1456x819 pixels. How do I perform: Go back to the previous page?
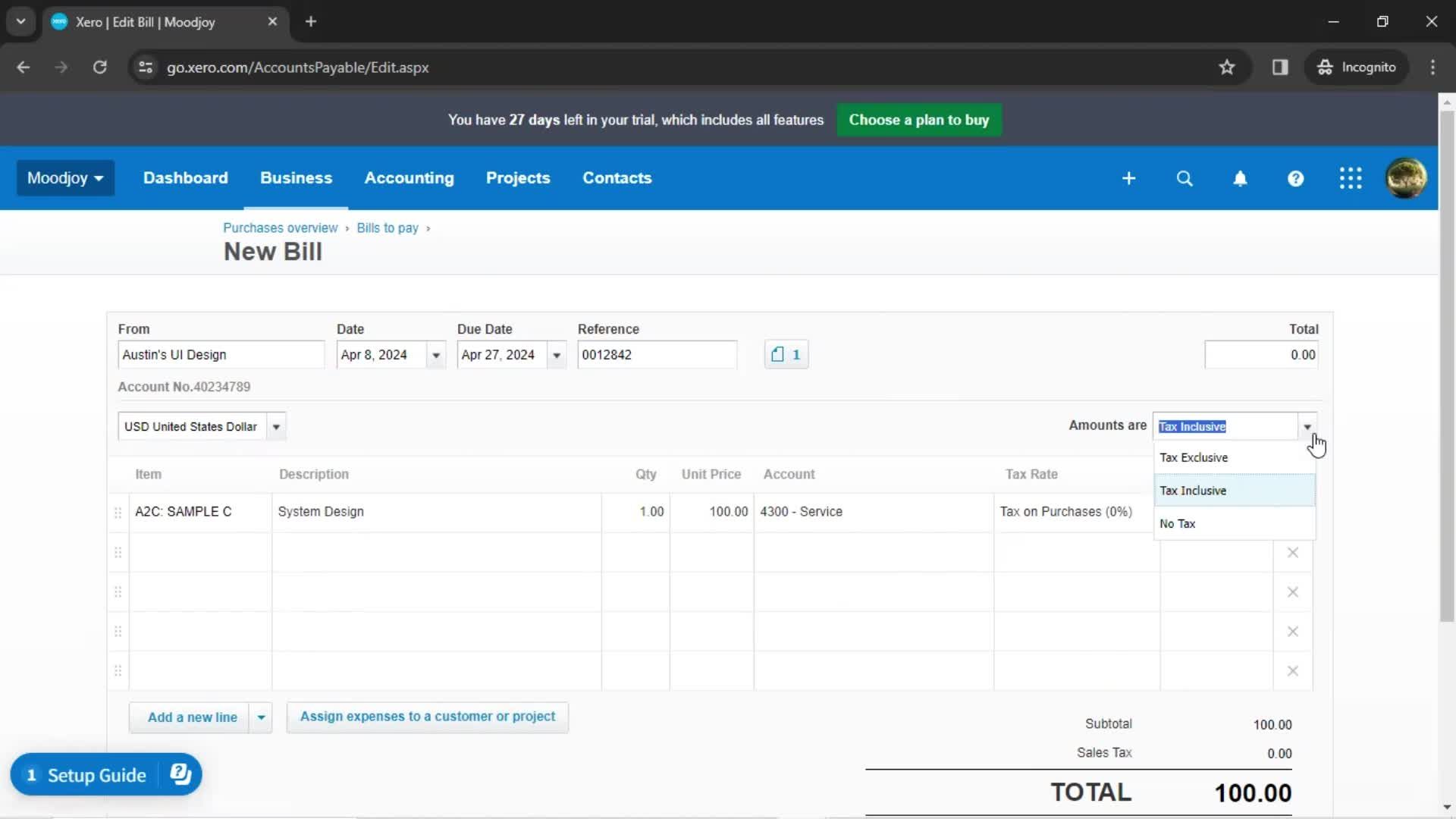click(24, 67)
